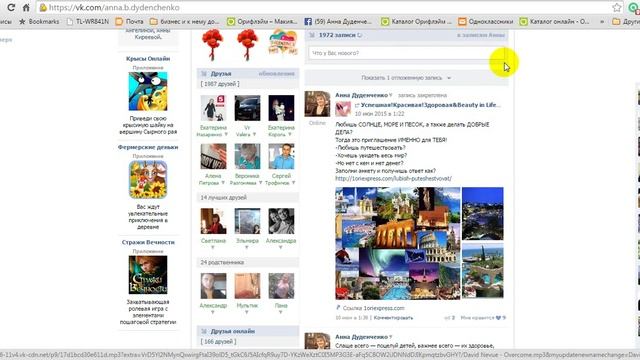Image resolution: width=640 pixels, height=360 pixels.
Task: Open the '14 лучших друзей' section
Action: click(x=248, y=198)
